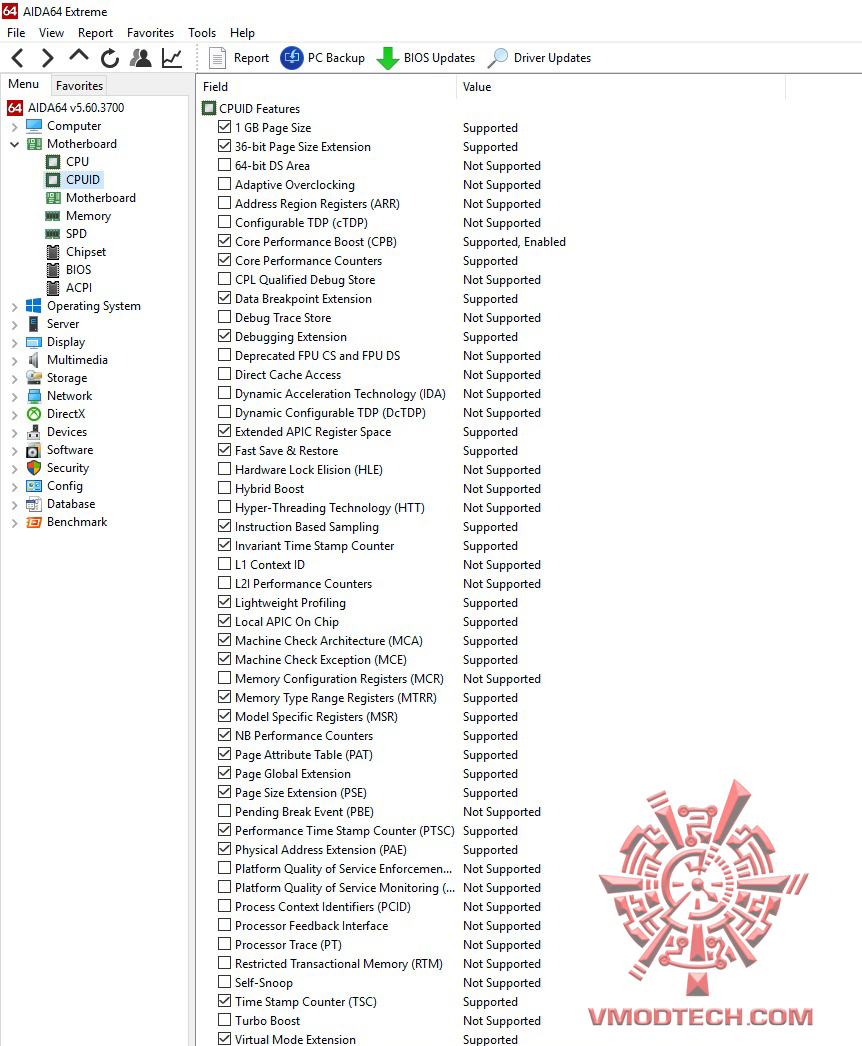The image size is (862, 1046).
Task: Open the Favorites menu in menu bar
Action: (150, 33)
